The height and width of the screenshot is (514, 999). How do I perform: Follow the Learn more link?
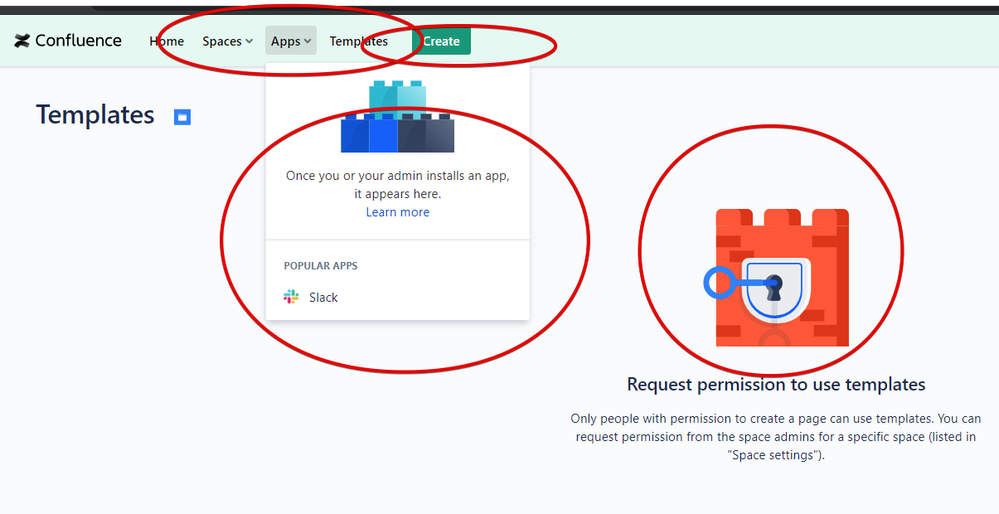tap(398, 212)
